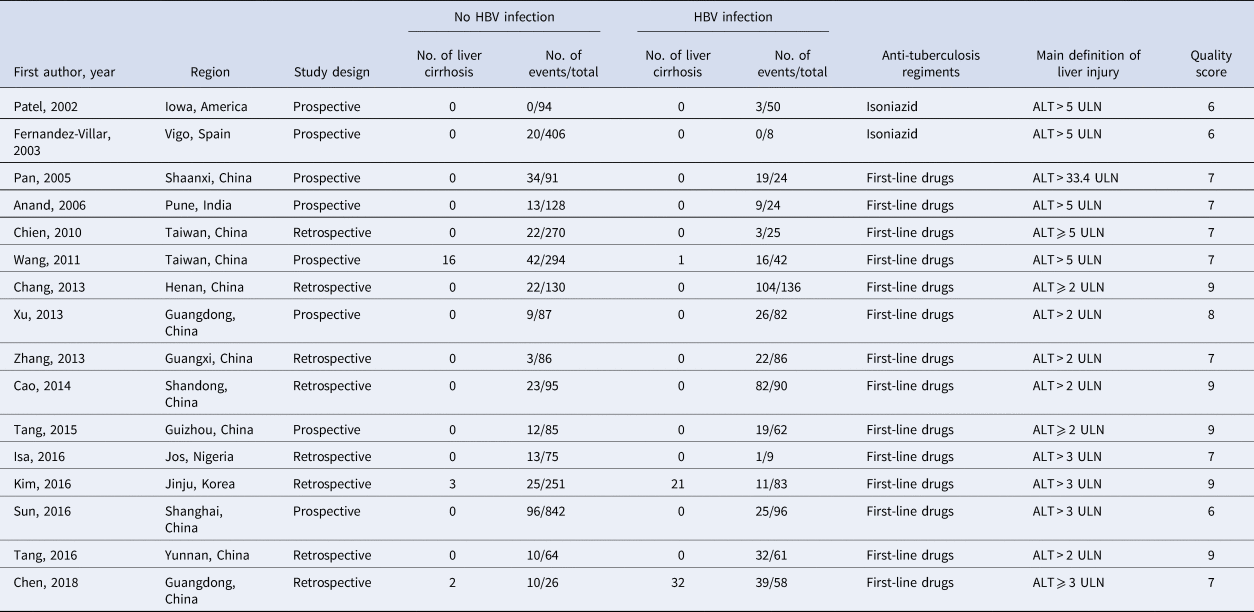Click the 'Iowa, America' region cell
The image size is (1254, 612).
tap(206, 106)
